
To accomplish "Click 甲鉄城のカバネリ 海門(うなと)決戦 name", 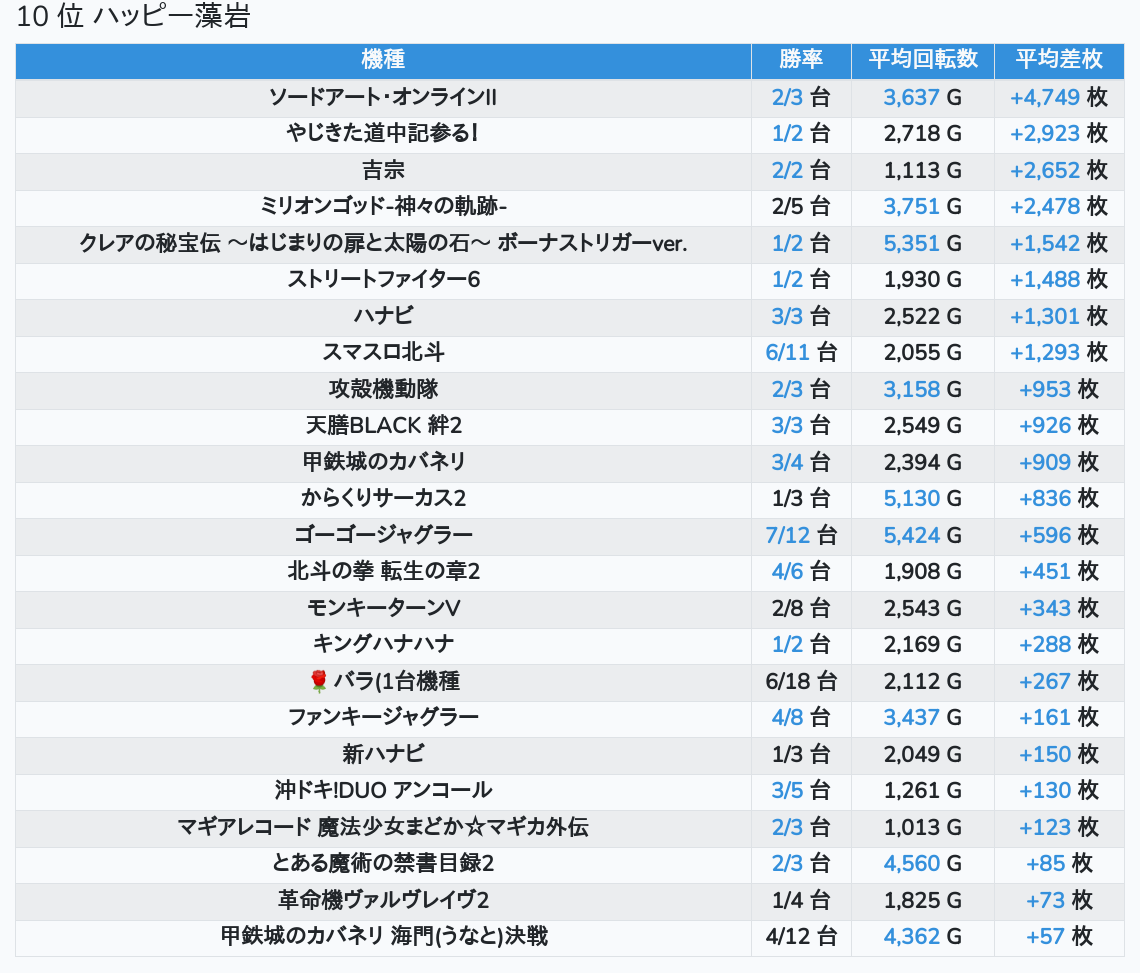I will point(383,937).
